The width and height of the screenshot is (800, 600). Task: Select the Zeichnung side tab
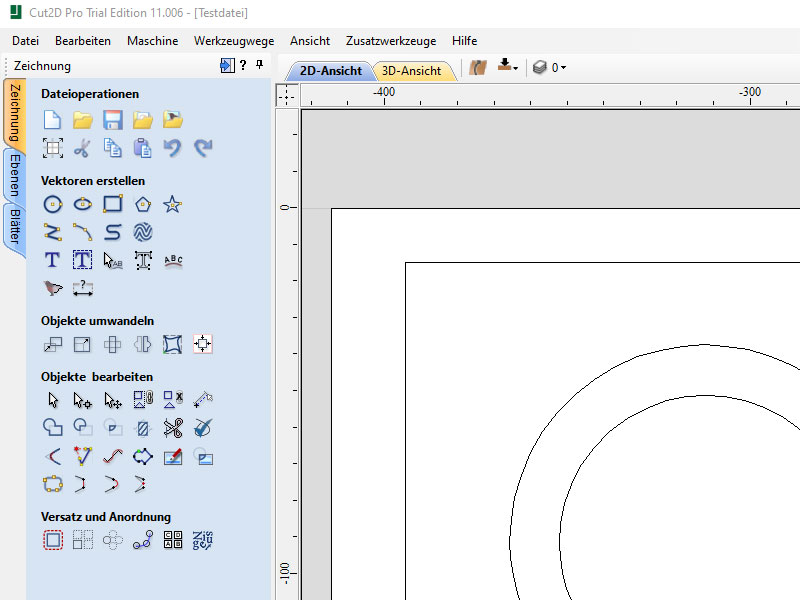(15, 113)
